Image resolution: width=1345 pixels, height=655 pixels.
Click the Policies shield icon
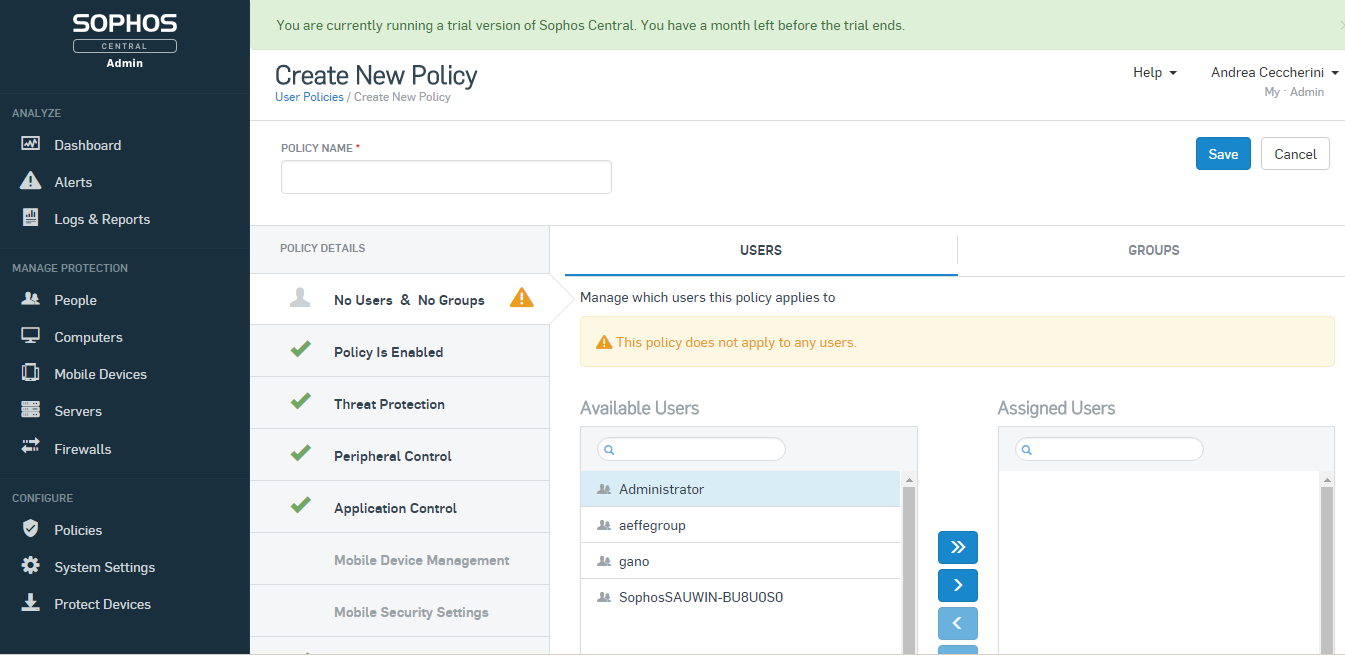pyautogui.click(x=30, y=528)
